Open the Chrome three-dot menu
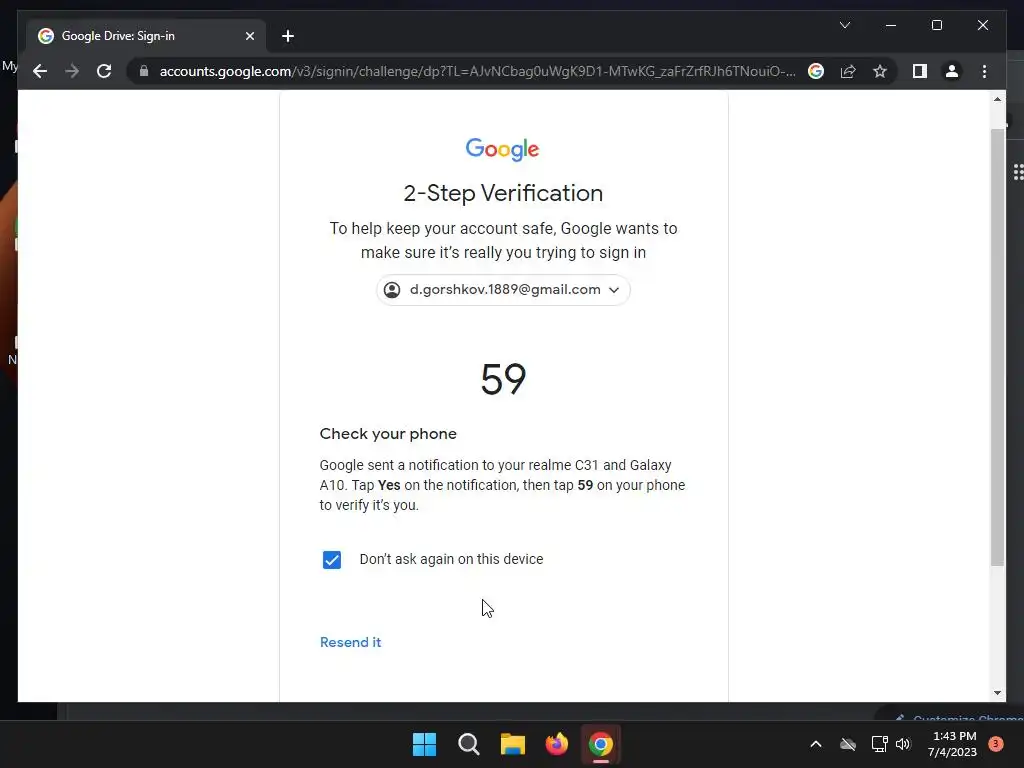The width and height of the screenshot is (1024, 768). [984, 71]
